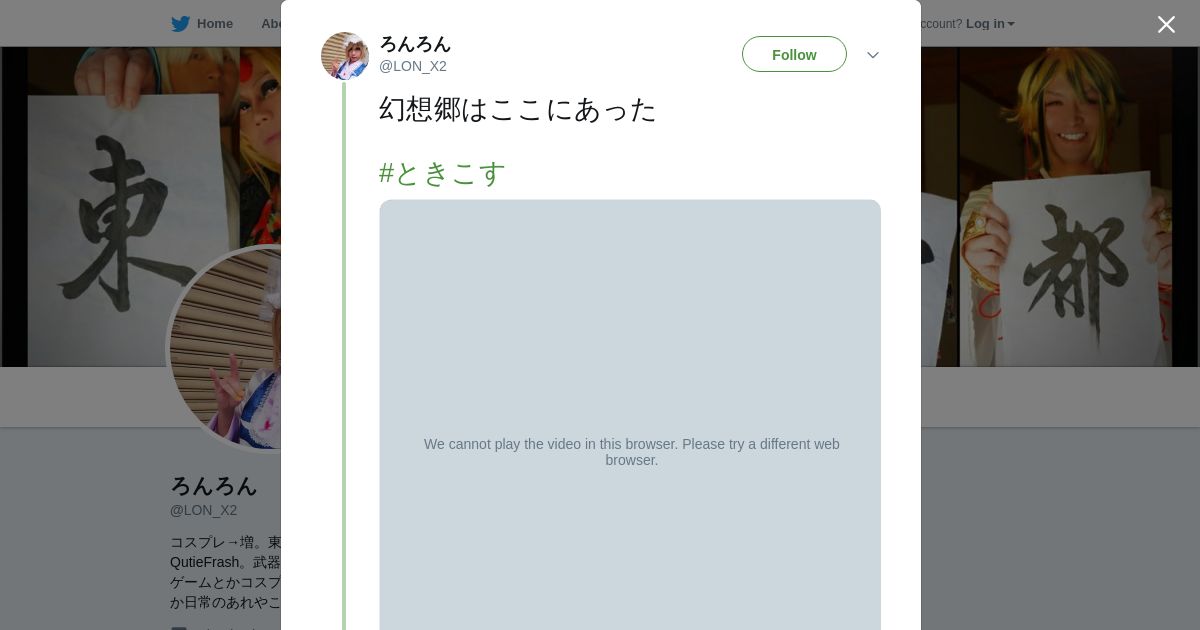This screenshot has height=630, width=1200.
Task: Follow the ろんろん account
Action: (x=794, y=55)
